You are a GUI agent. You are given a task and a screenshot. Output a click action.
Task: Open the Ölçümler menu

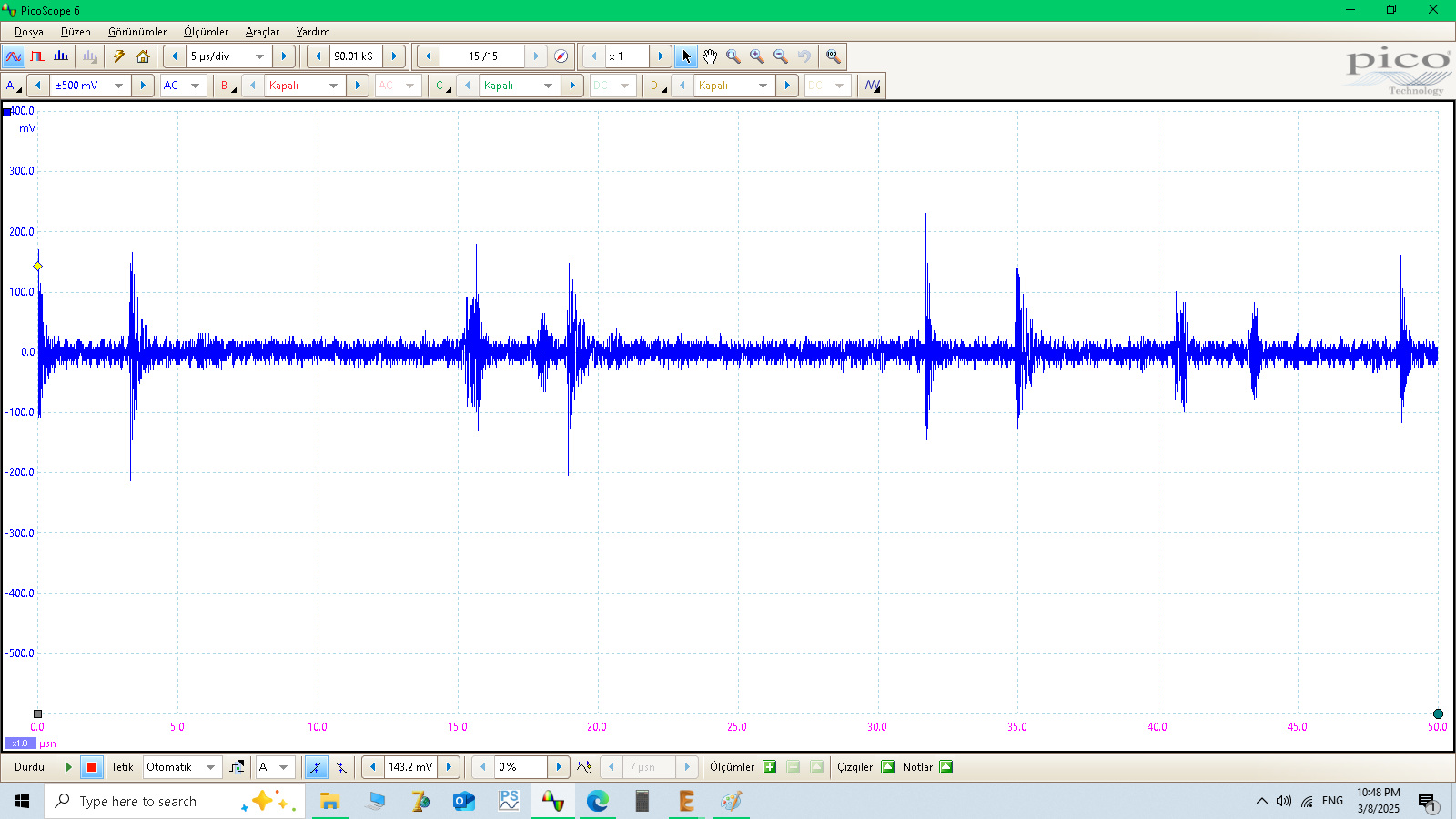coord(207,32)
